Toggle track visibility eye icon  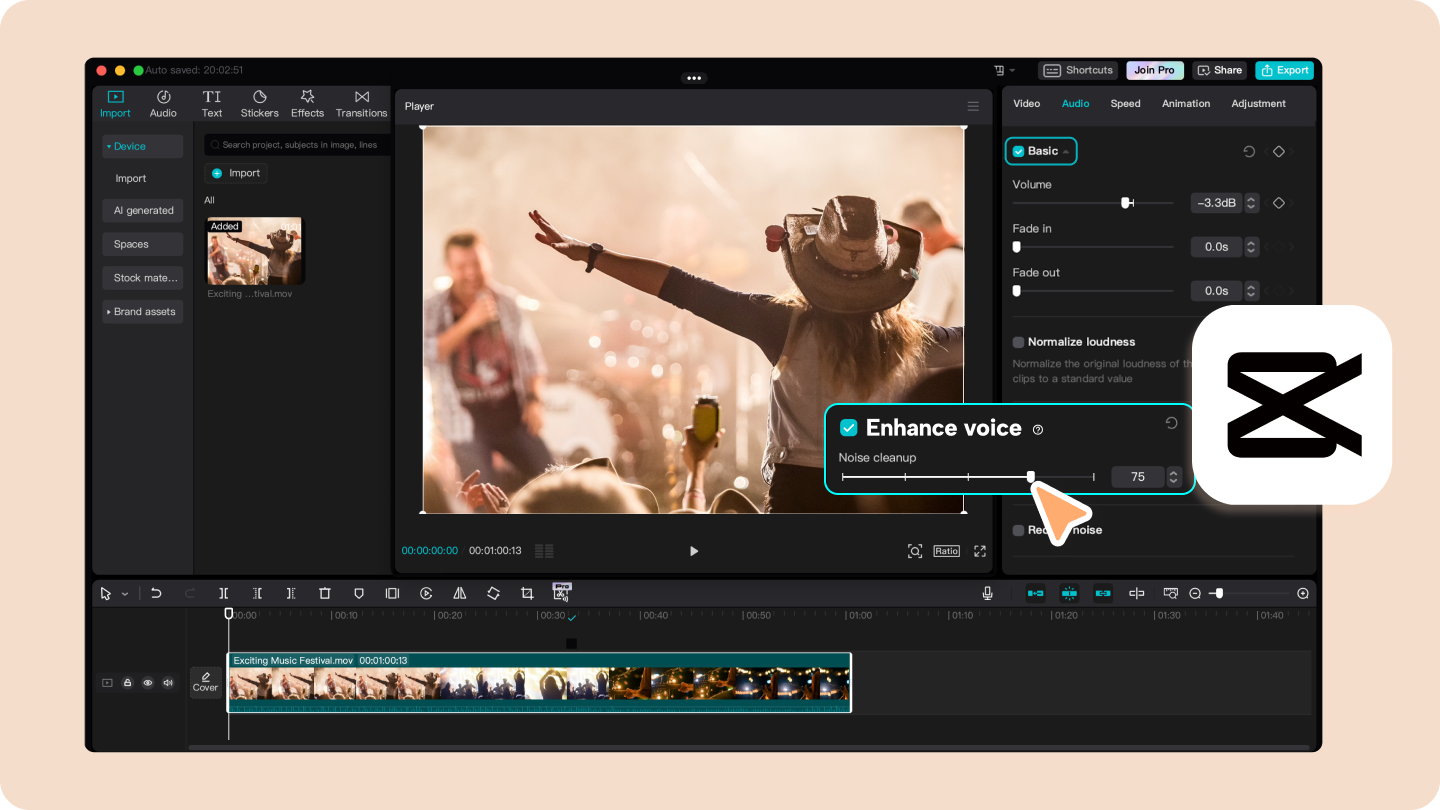[x=148, y=683]
